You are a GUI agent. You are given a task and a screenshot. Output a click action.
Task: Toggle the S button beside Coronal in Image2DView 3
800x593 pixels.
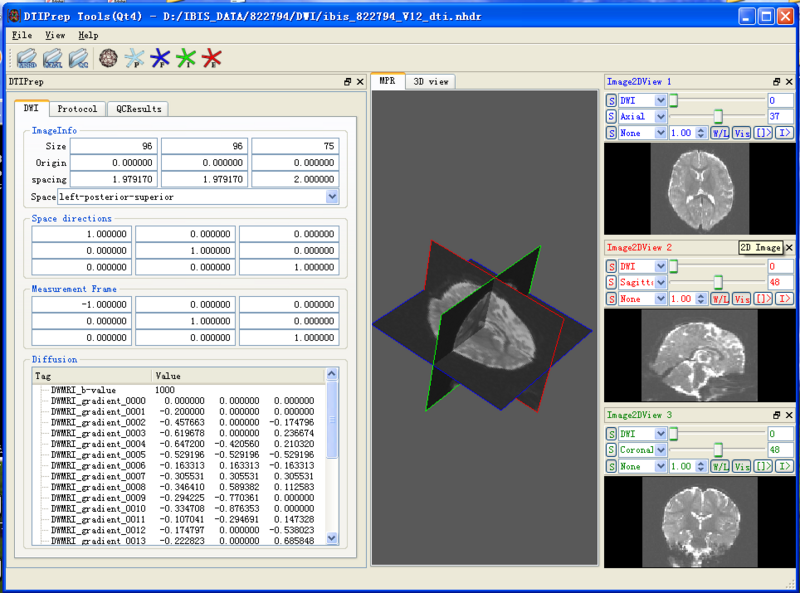pos(611,450)
